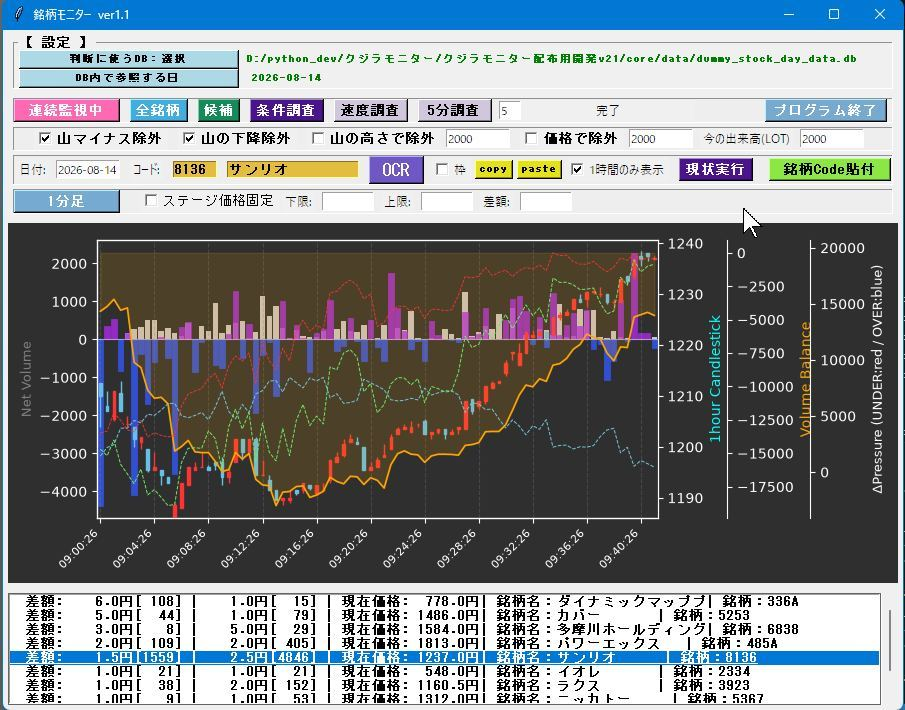
Task: Focus the 山の高さで除外 value field
Action: [x=477, y=139]
